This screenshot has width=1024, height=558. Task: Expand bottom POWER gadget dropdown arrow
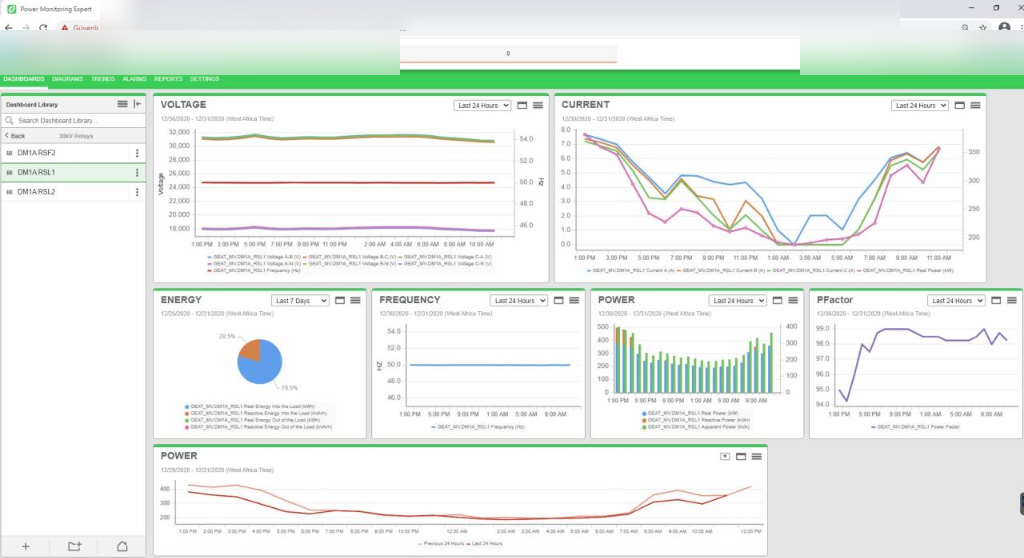[x=725, y=457]
